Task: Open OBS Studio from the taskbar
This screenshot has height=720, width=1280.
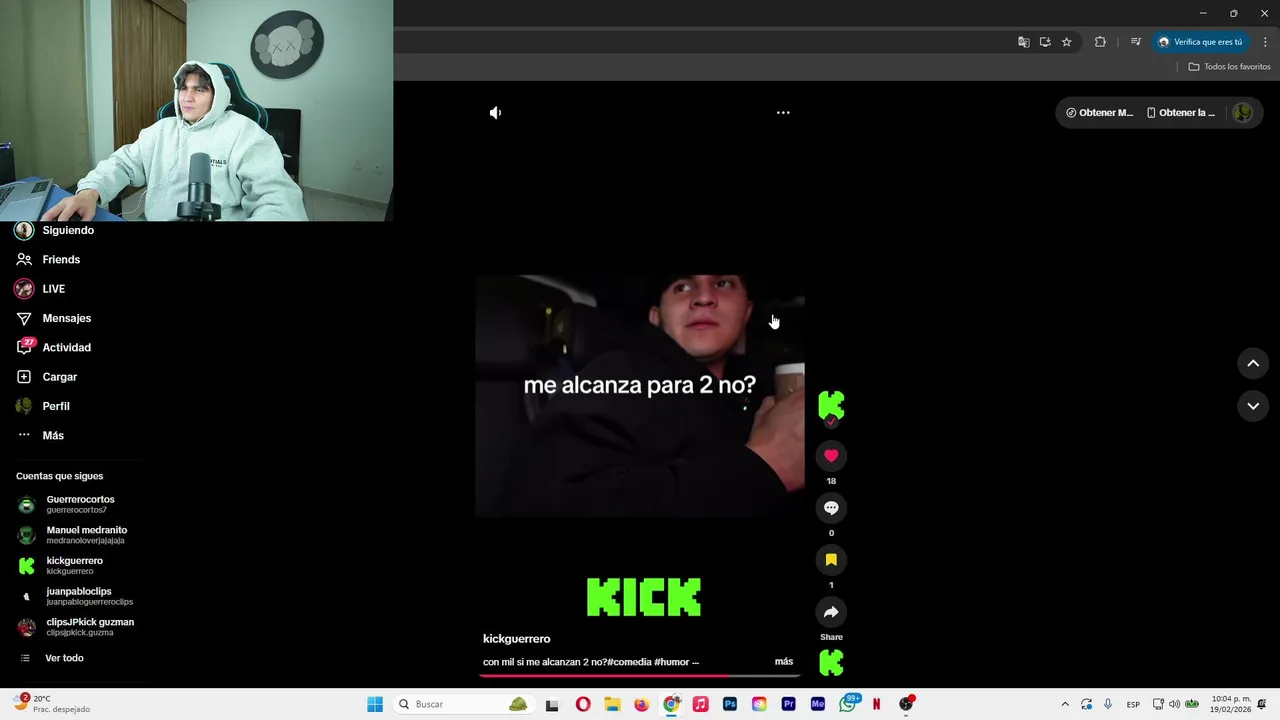Action: pos(906,704)
